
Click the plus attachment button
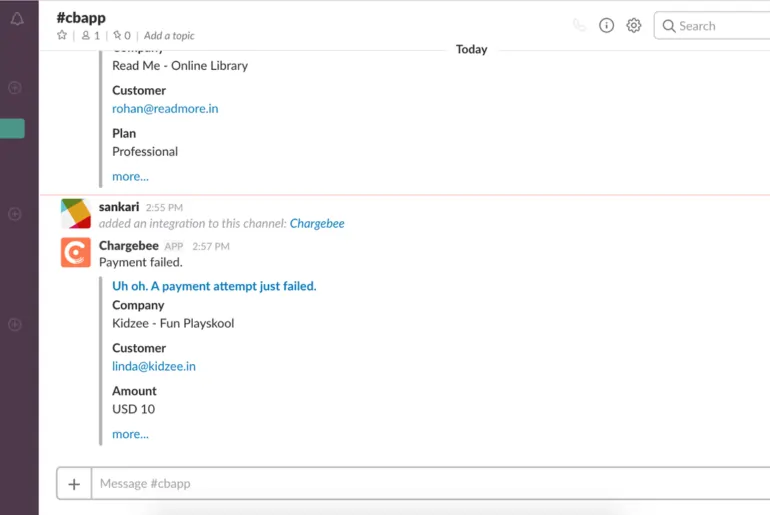(x=74, y=484)
